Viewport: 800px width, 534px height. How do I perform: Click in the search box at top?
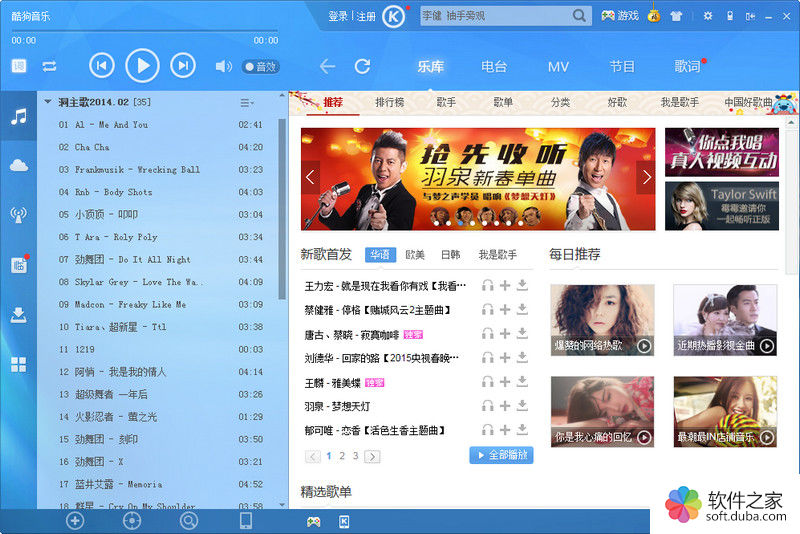(495, 16)
